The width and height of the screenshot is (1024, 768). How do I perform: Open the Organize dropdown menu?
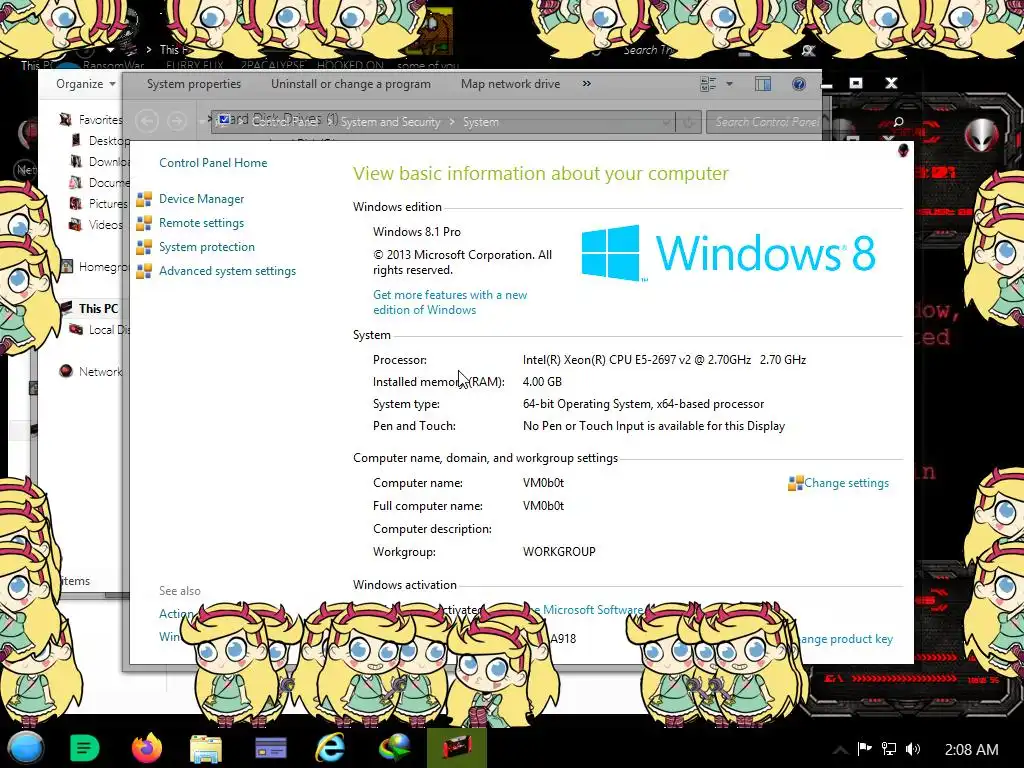point(86,84)
